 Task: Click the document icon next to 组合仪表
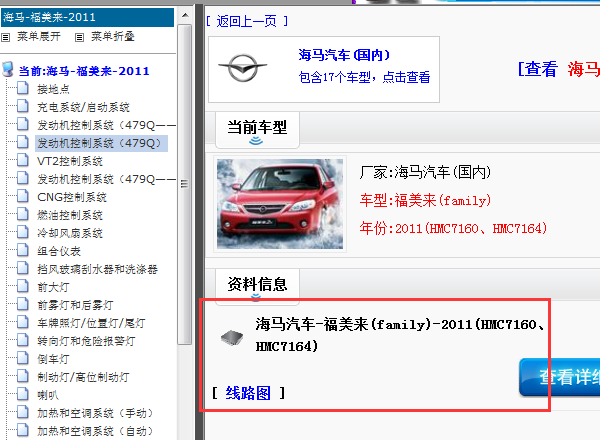(23, 250)
